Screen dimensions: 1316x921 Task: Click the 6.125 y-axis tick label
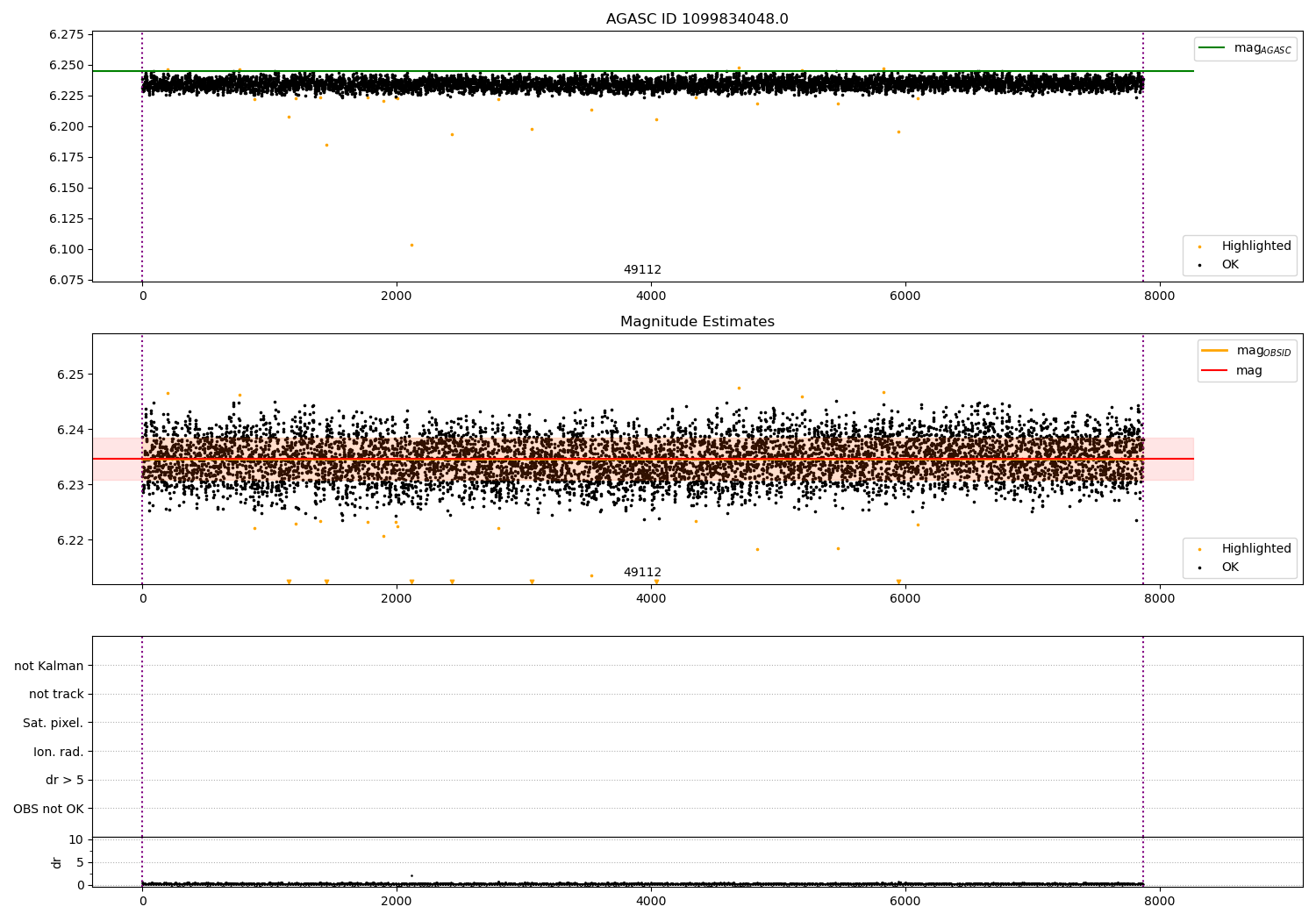pyautogui.click(x=67, y=219)
